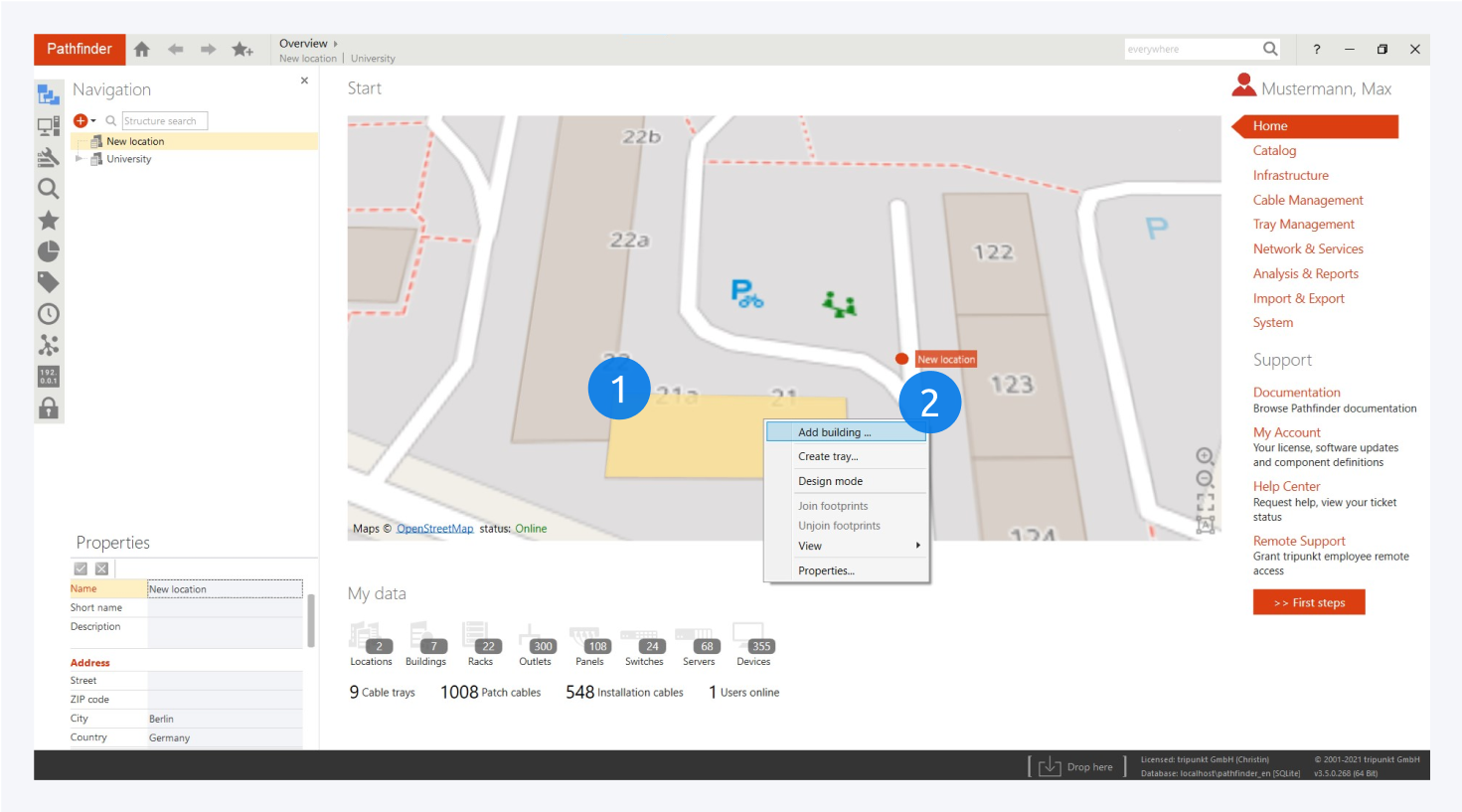1462x812 pixels.
Task: Click the First steps button
Action: (1309, 602)
